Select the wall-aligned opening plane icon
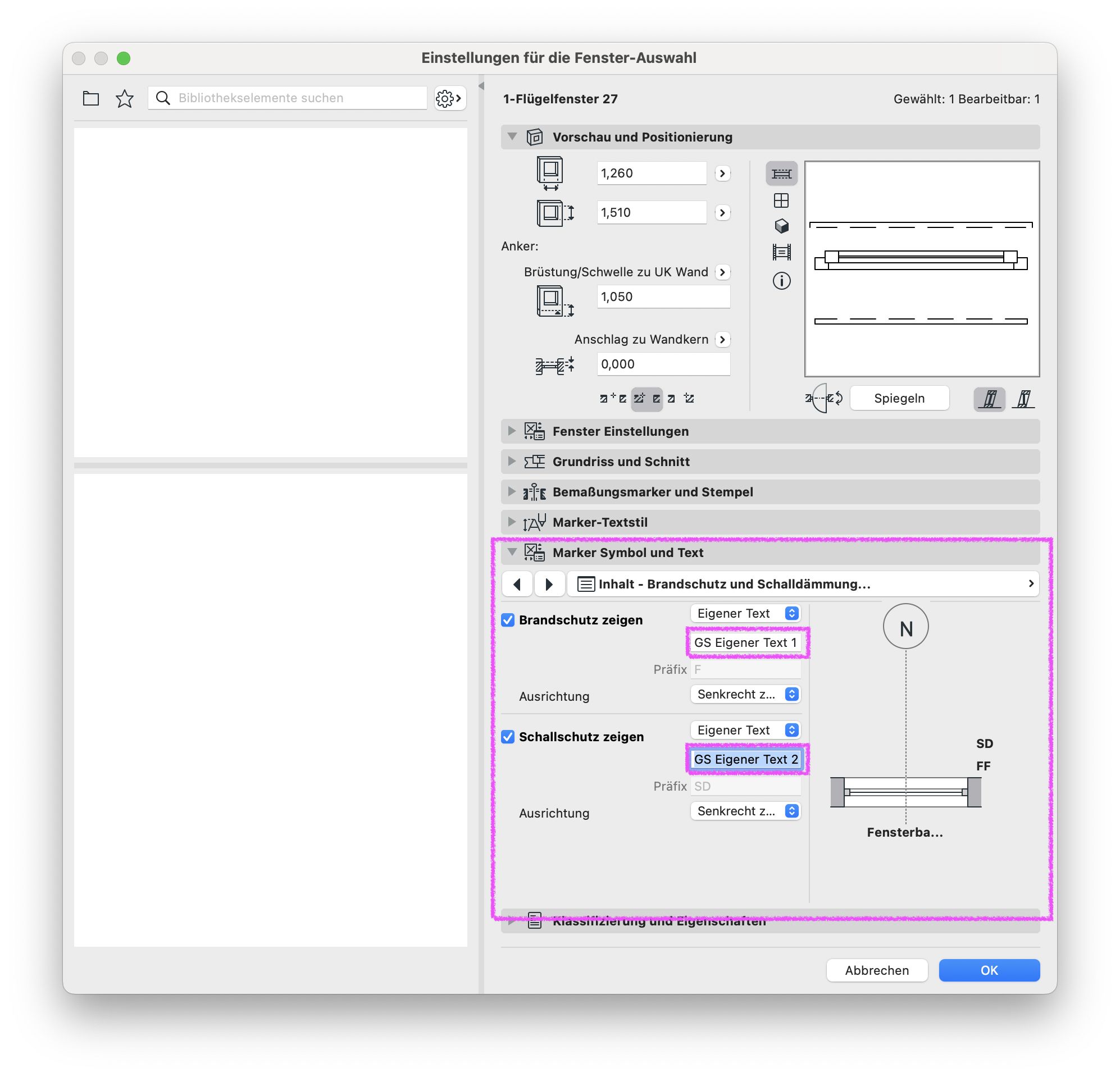This screenshot has width=1120, height=1077. tap(1023, 398)
